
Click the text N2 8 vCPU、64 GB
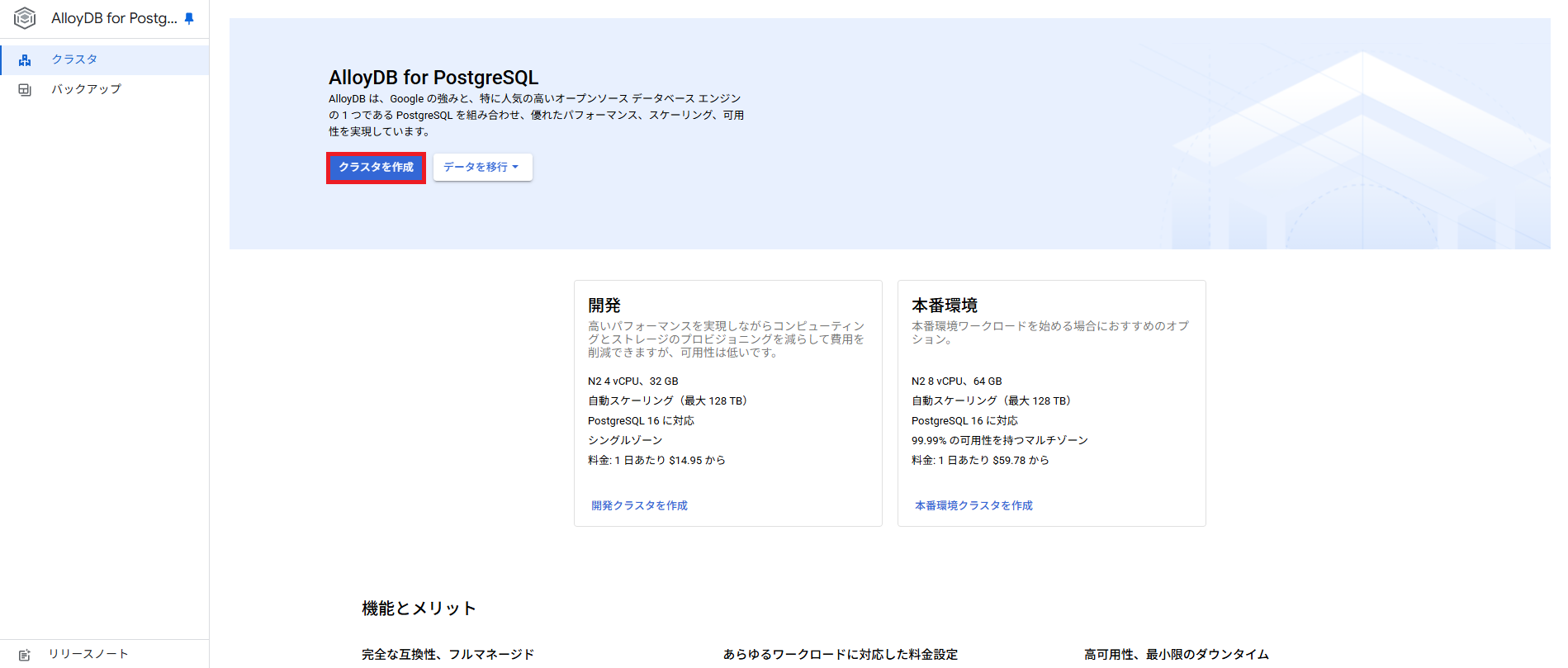(x=957, y=381)
